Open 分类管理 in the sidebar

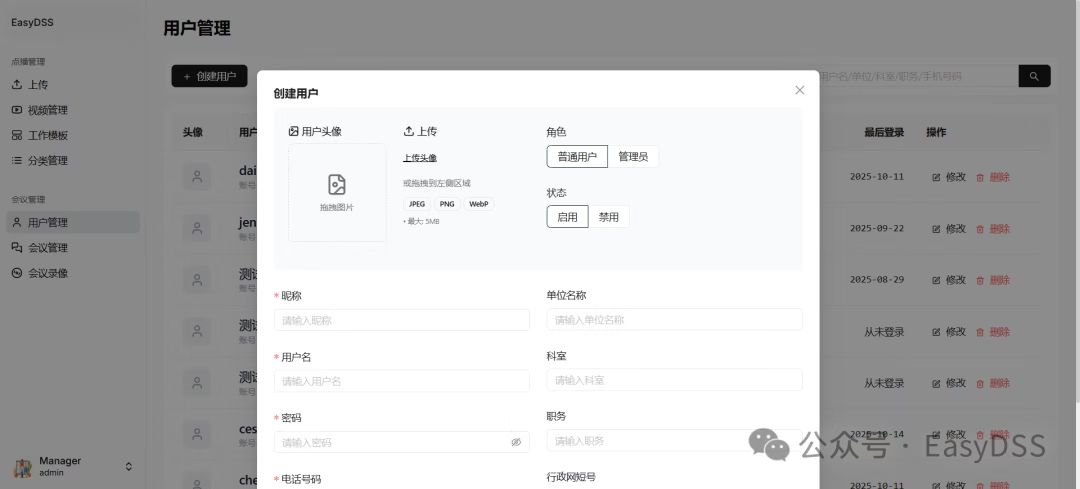74,160
